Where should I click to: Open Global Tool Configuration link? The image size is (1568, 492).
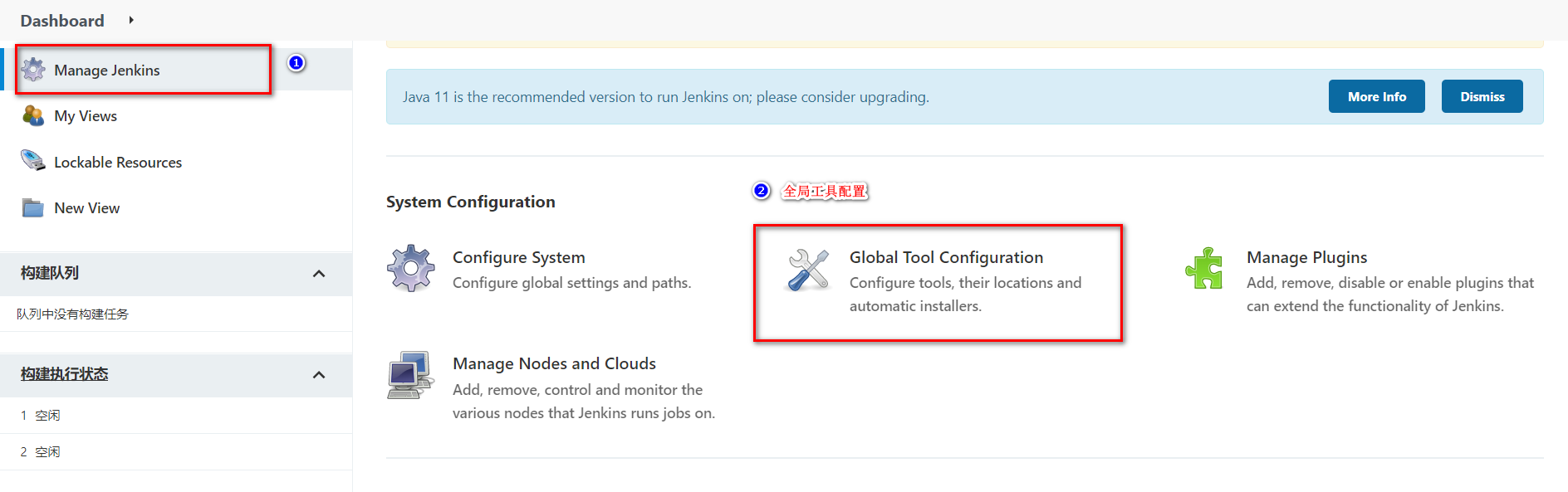coord(946,257)
